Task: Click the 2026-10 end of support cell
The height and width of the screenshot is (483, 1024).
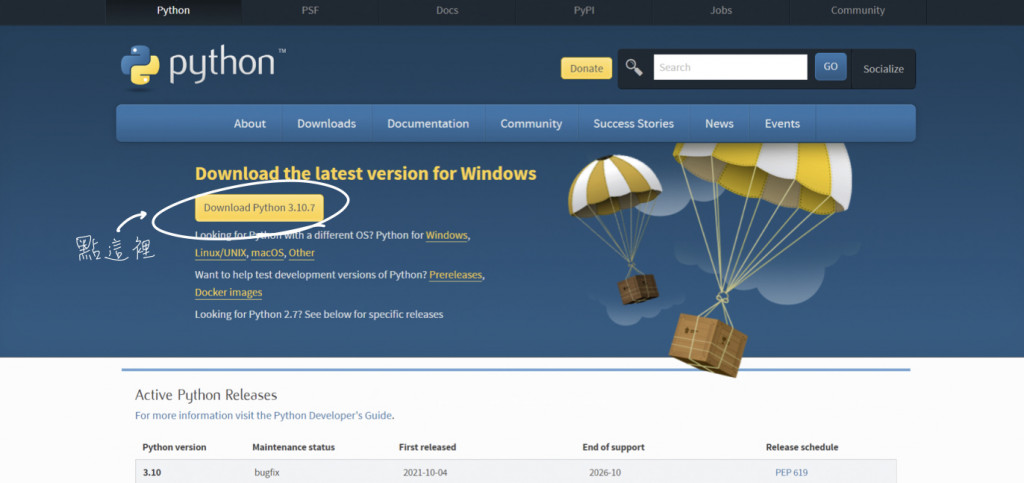Action: click(x=607, y=472)
